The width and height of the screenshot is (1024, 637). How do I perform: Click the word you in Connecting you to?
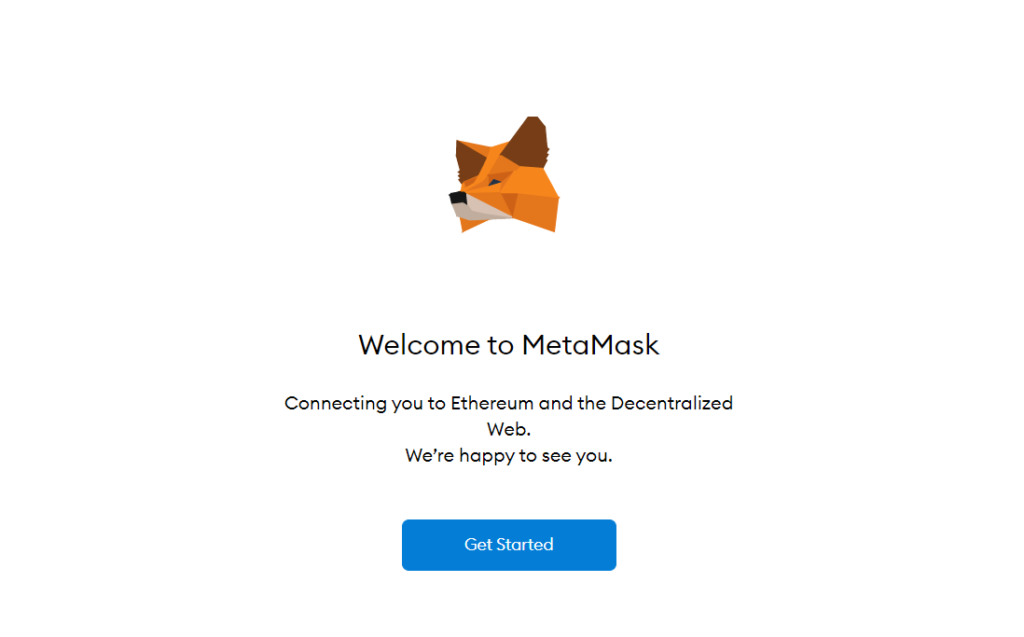click(x=408, y=405)
